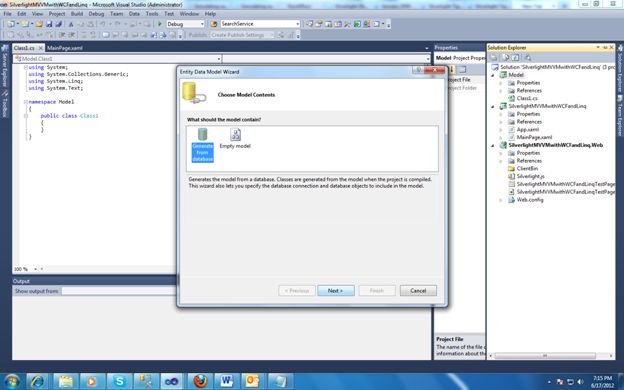Image resolution: width=624 pixels, height=390 pixels.
Task: Click Refresh icon in Solution Explorer toolbar
Action: pos(515,58)
